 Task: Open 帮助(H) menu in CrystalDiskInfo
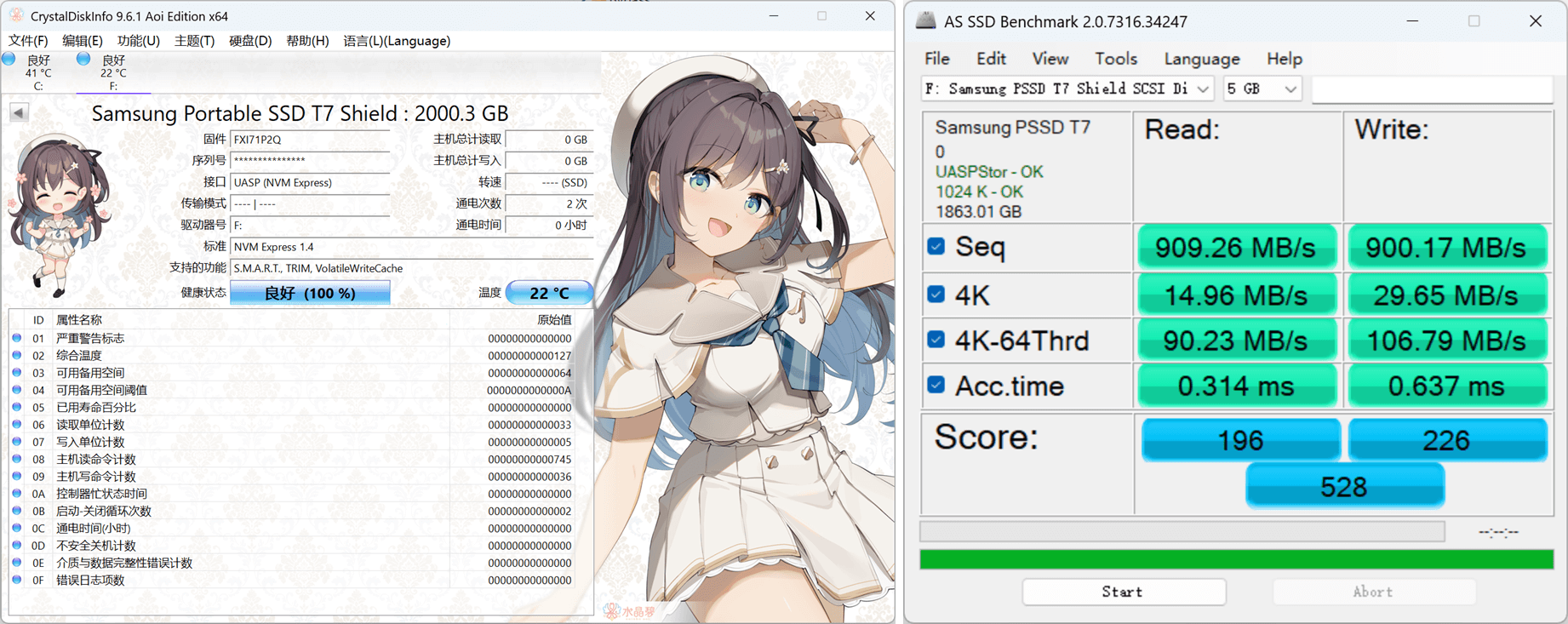point(308,41)
